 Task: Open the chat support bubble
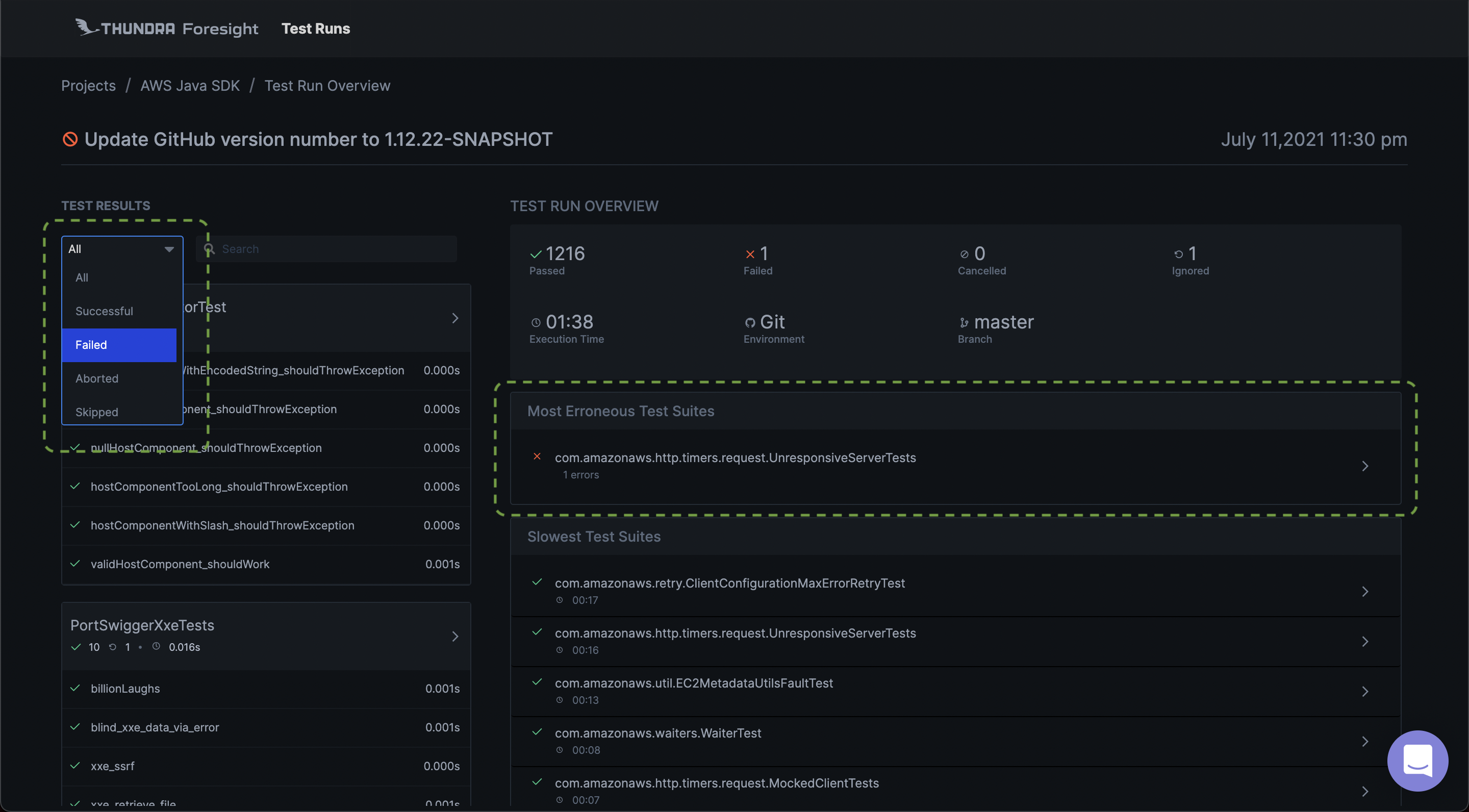(x=1417, y=760)
